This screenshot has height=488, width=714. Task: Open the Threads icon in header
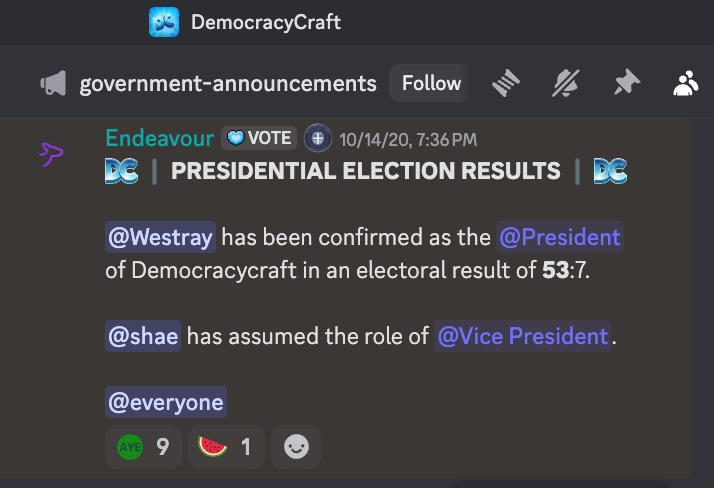pyautogui.click(x=506, y=83)
